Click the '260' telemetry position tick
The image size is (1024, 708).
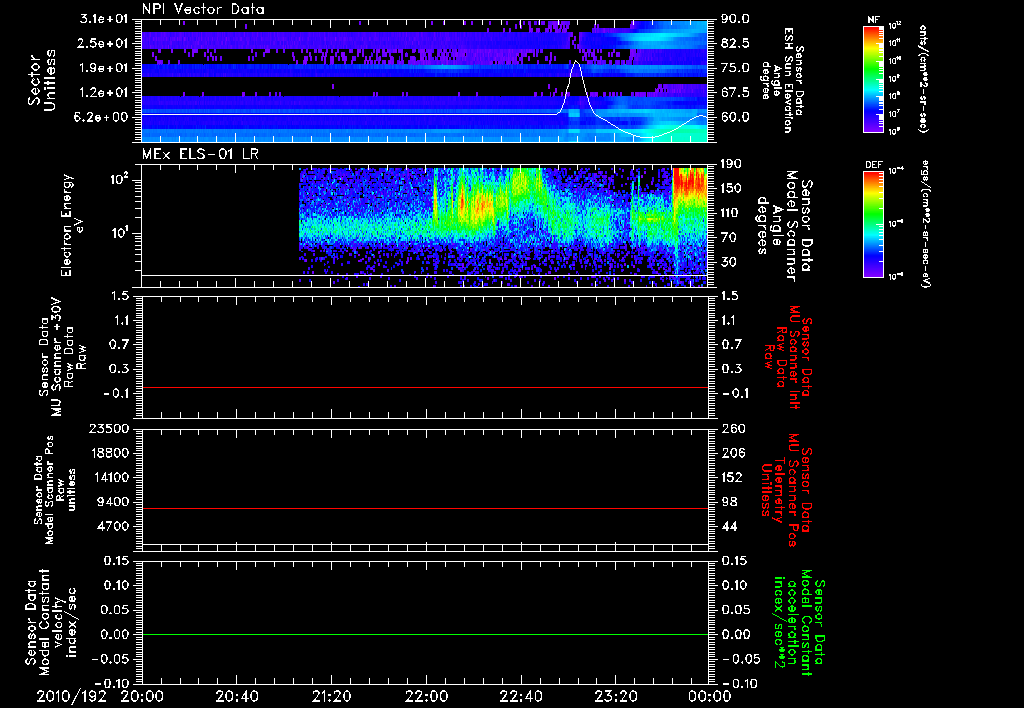coord(733,428)
